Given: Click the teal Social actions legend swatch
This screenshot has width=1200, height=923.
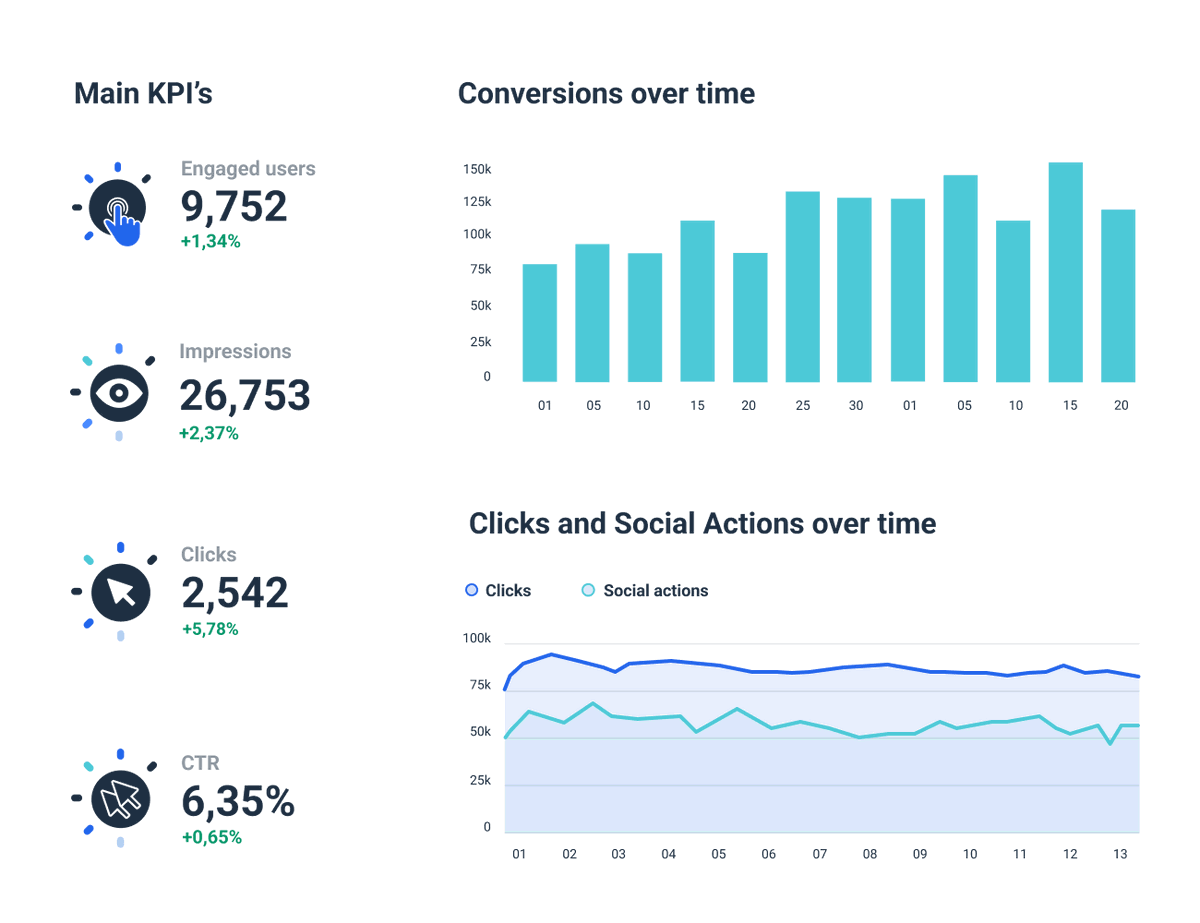Looking at the screenshot, I should pyautogui.click(x=588, y=590).
